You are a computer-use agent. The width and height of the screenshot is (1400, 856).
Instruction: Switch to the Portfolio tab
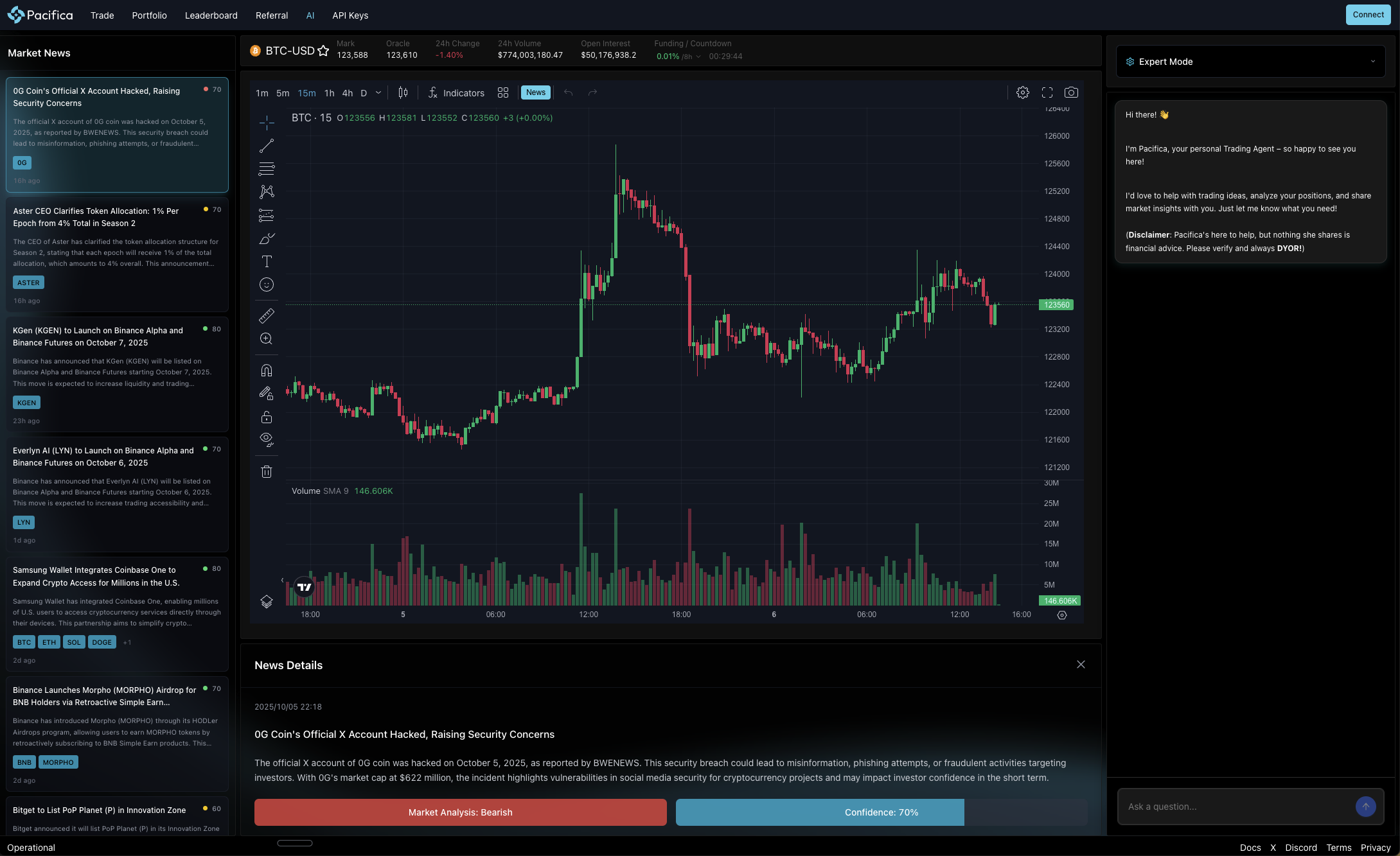pyautogui.click(x=149, y=15)
